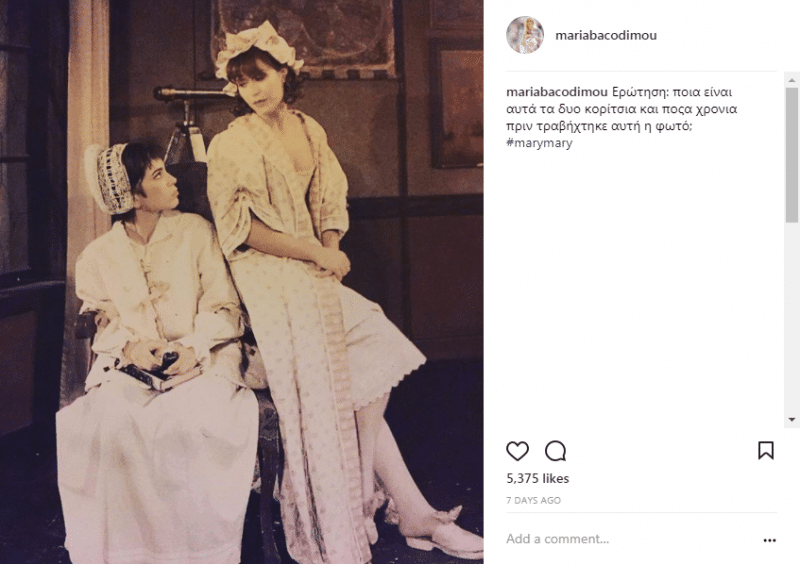
Task: Like the post with the heart icon
Action: click(517, 451)
